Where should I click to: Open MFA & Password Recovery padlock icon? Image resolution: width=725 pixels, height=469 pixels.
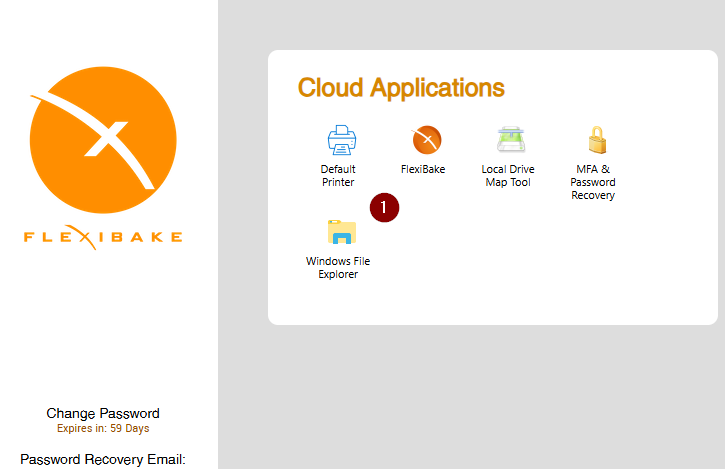(597, 140)
